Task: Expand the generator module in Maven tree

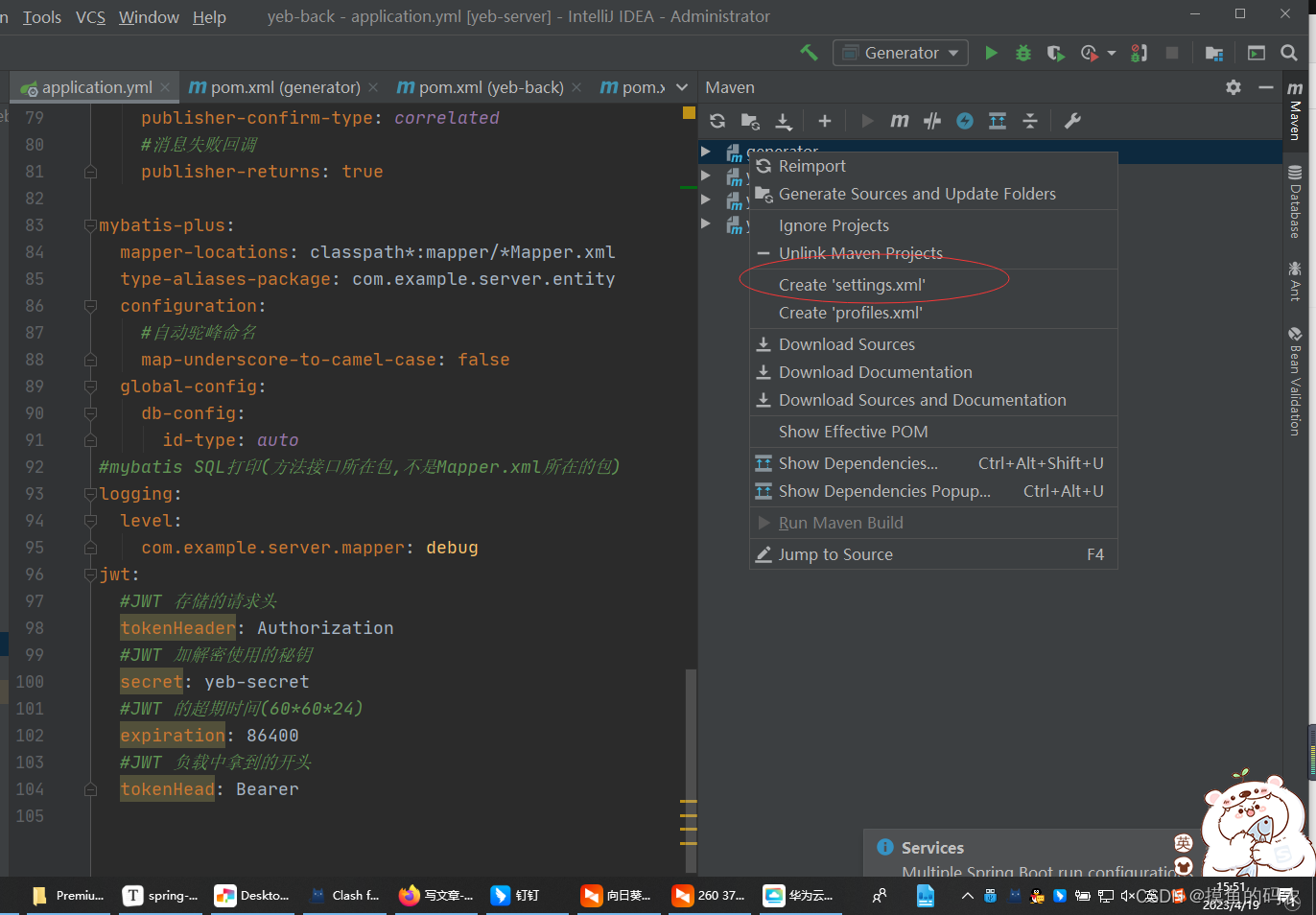Action: [706, 152]
